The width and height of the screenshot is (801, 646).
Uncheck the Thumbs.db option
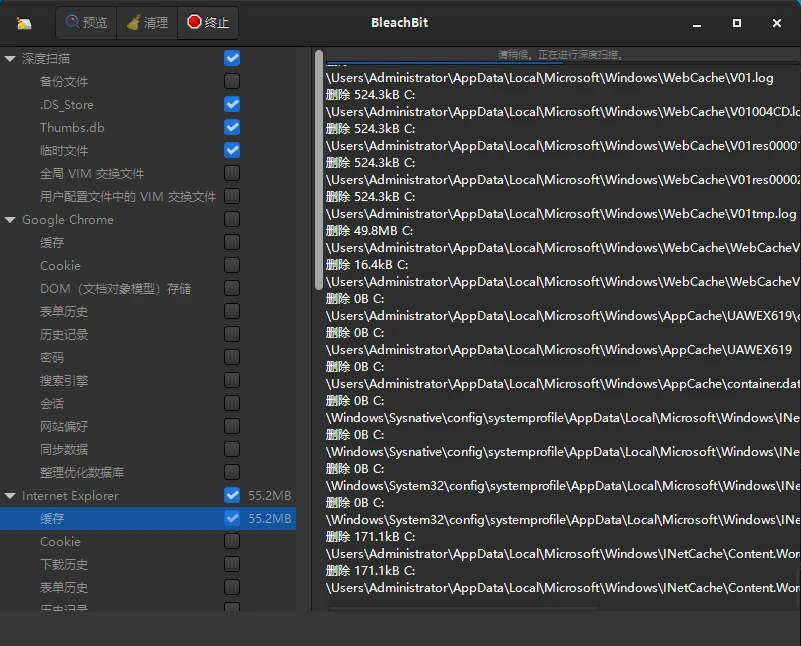[x=232, y=127]
